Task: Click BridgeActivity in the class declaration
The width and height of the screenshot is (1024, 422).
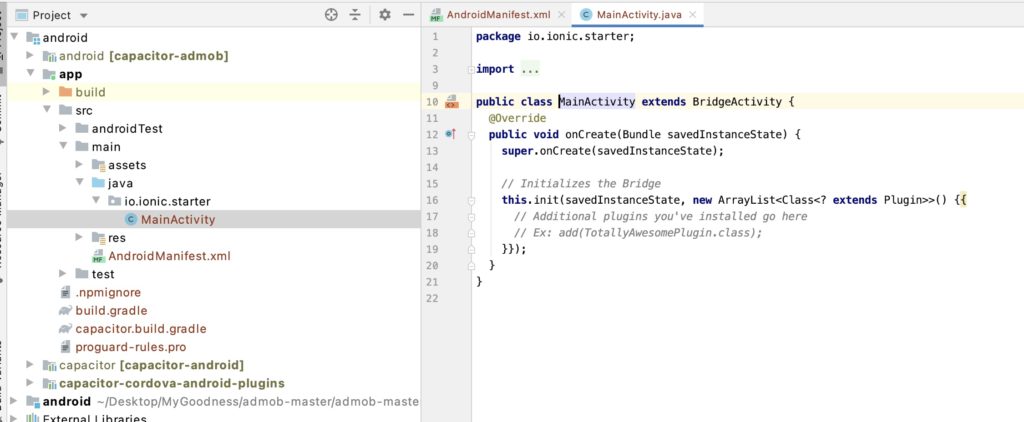Action: 737,102
